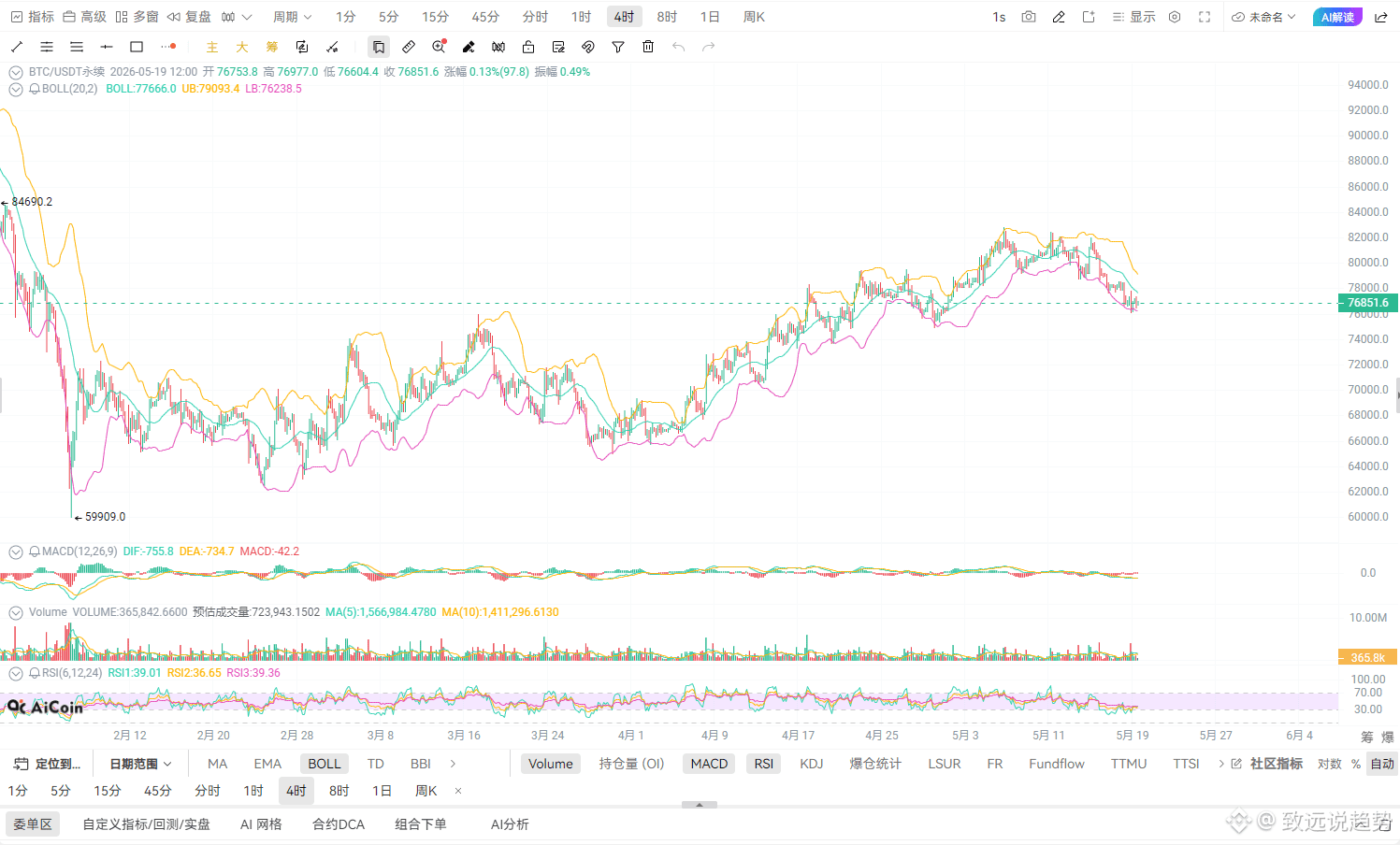Undo last drawing action
The image size is (1400, 845).
pyautogui.click(x=678, y=47)
